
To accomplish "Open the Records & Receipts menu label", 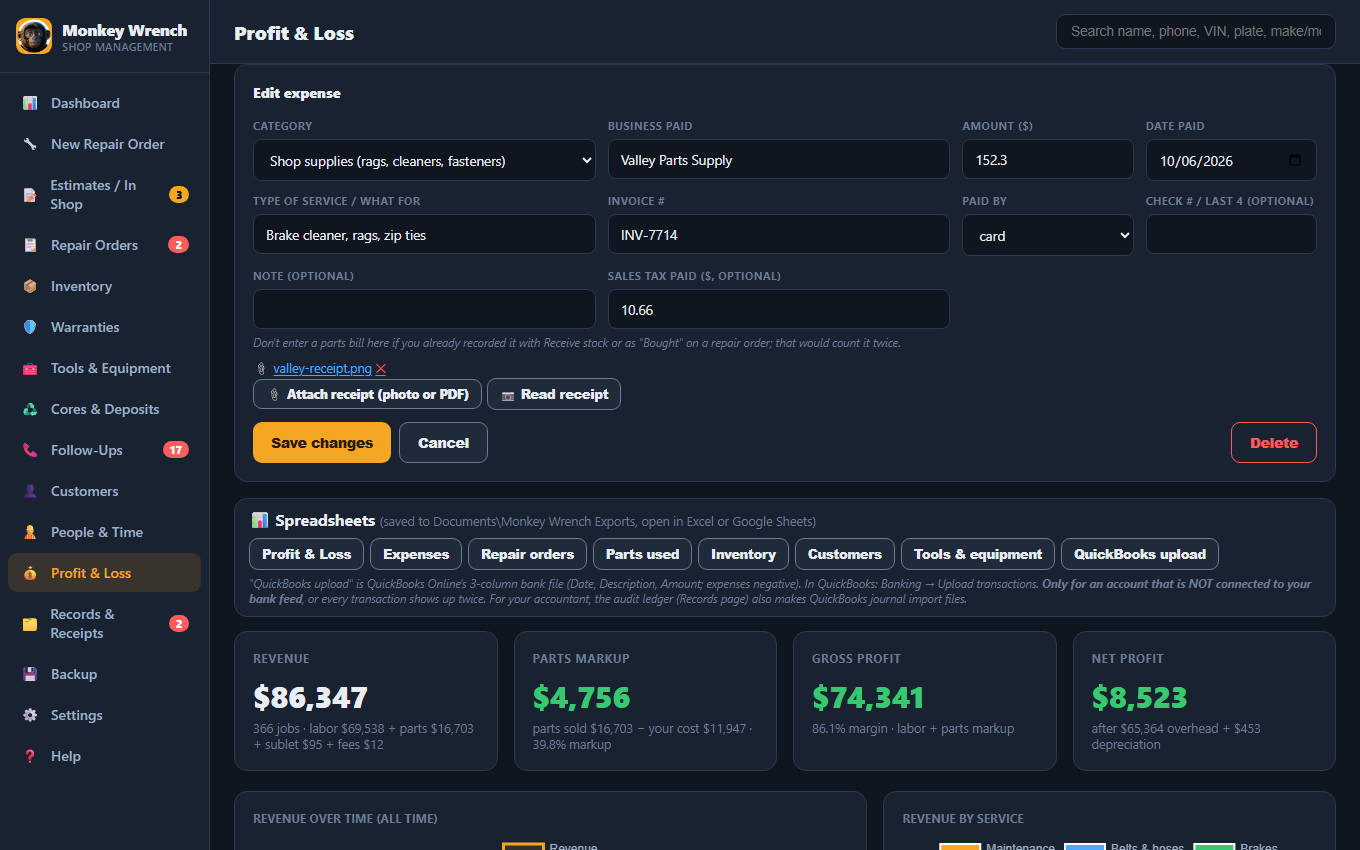I will (x=83, y=624).
